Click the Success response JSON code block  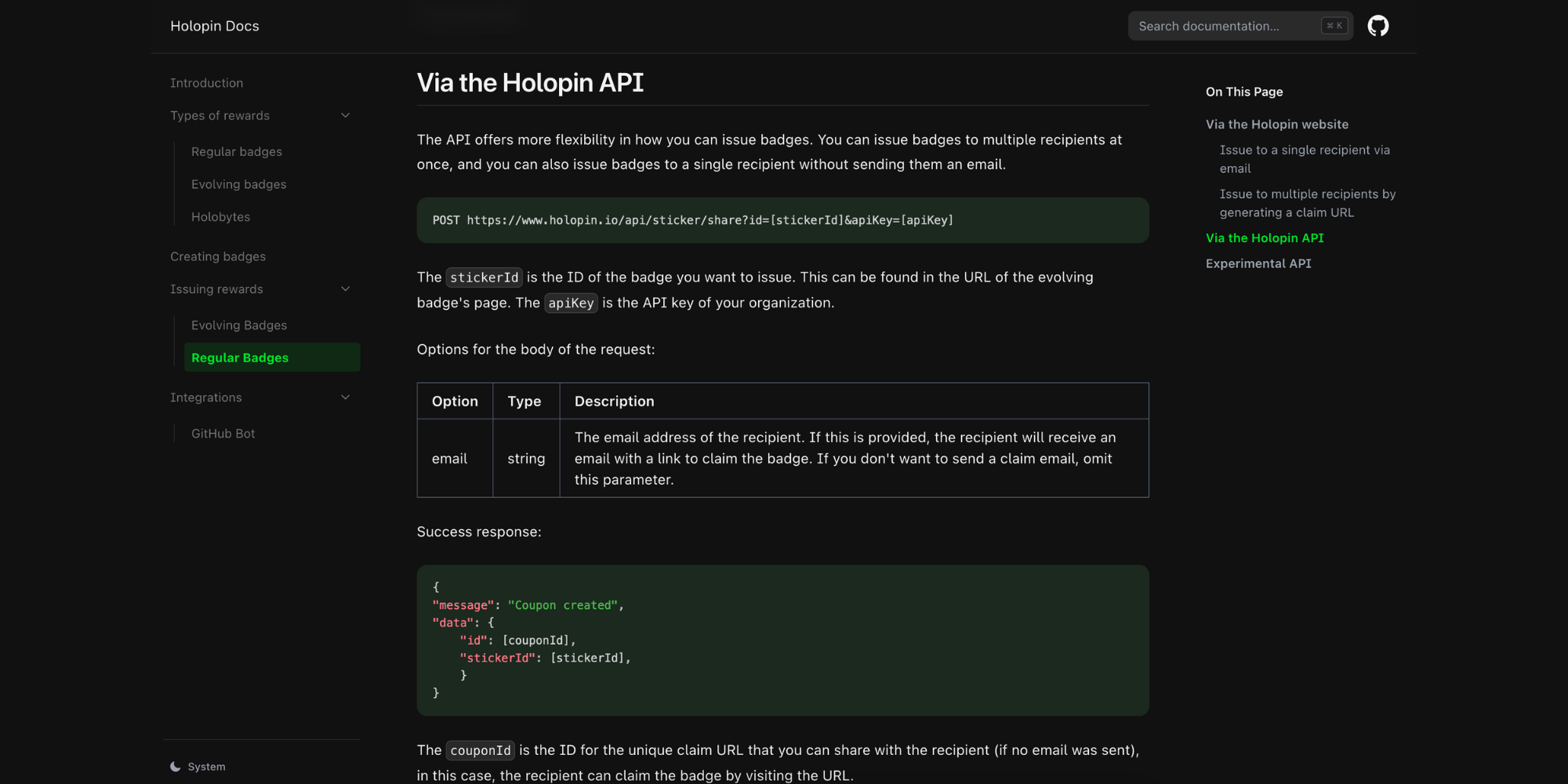pos(782,641)
